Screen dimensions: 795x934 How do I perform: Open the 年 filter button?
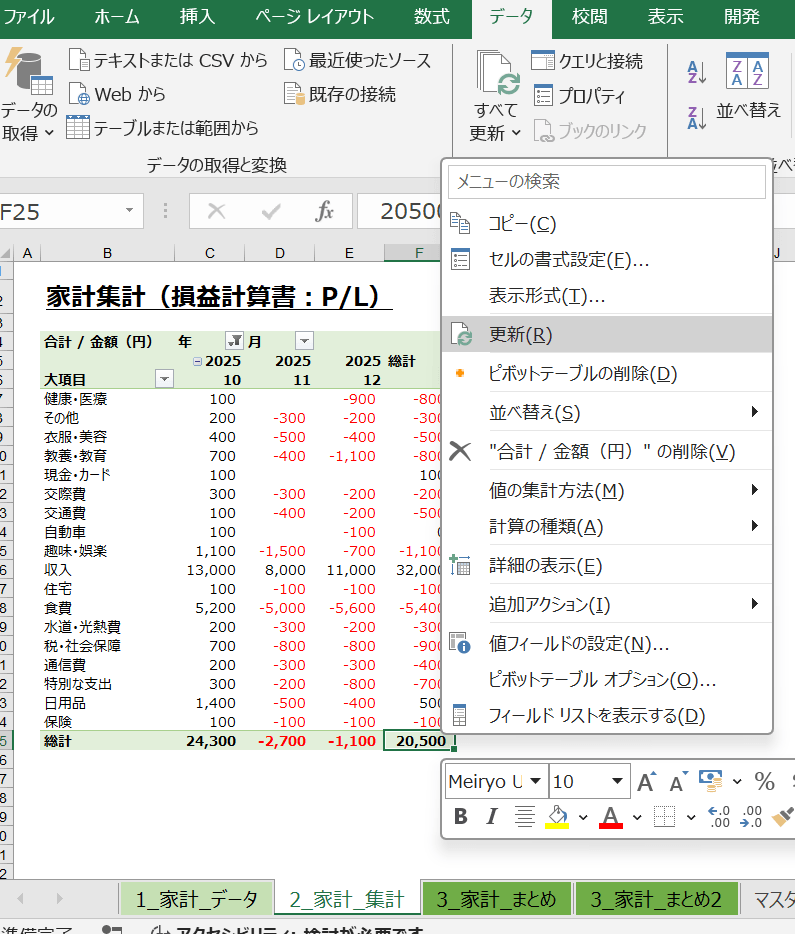pos(234,341)
